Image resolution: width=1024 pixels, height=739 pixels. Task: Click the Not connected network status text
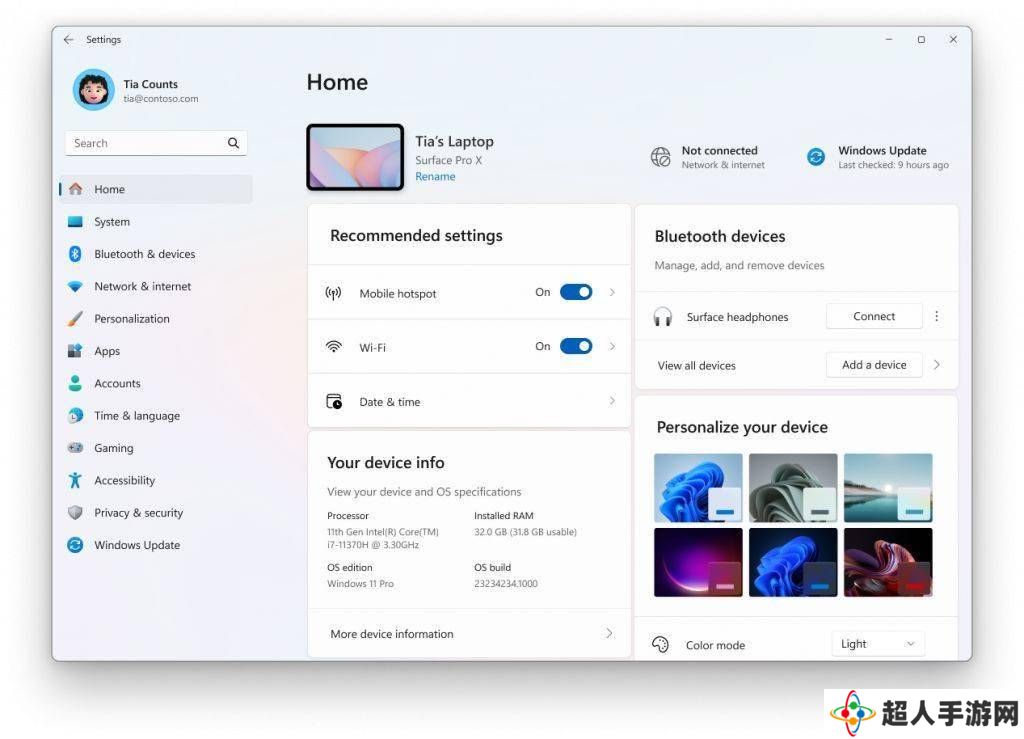723,157
